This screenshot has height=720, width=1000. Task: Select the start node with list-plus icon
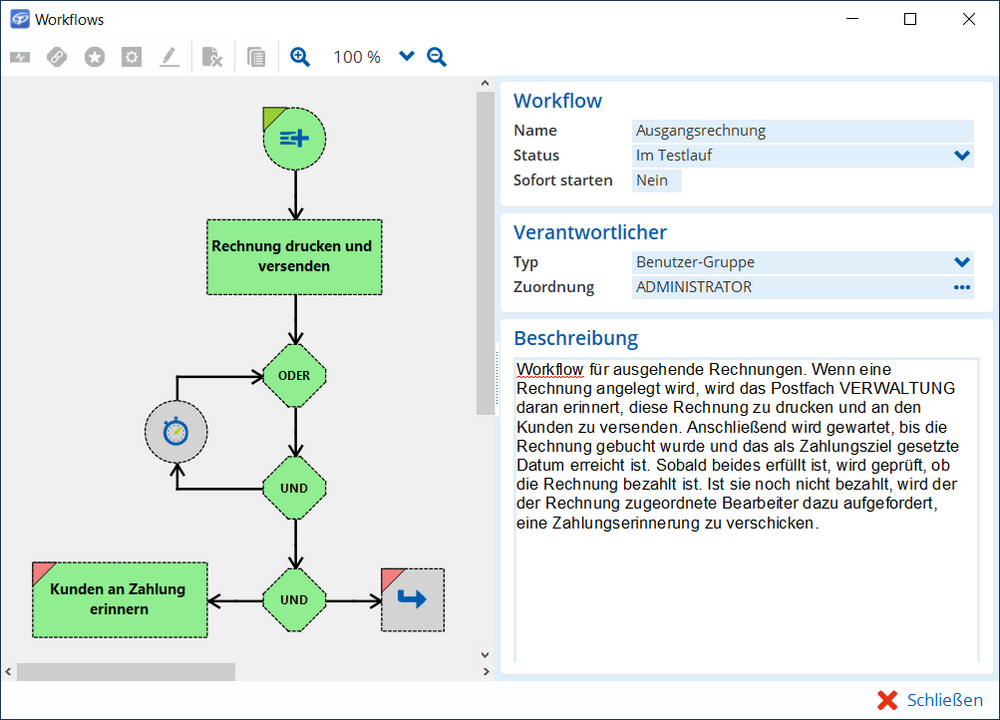pos(295,138)
